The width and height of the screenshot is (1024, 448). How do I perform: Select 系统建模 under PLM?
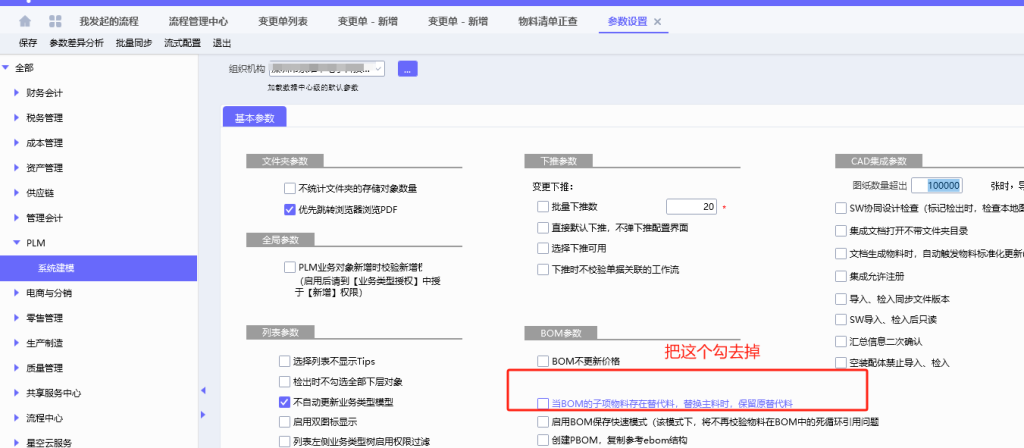click(x=98, y=268)
